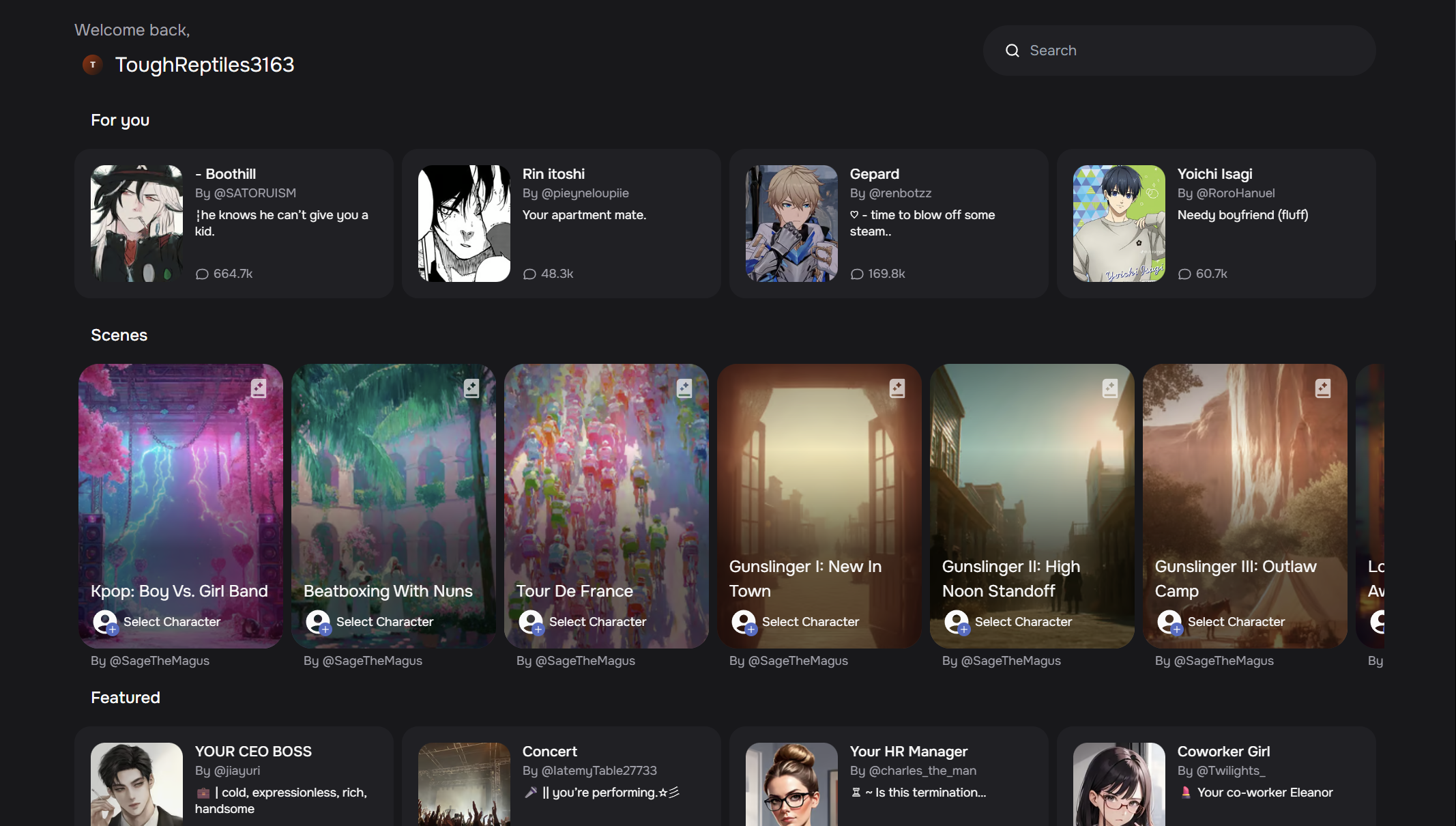Click add-character avatar icon on Beatboxing scene

tap(318, 623)
